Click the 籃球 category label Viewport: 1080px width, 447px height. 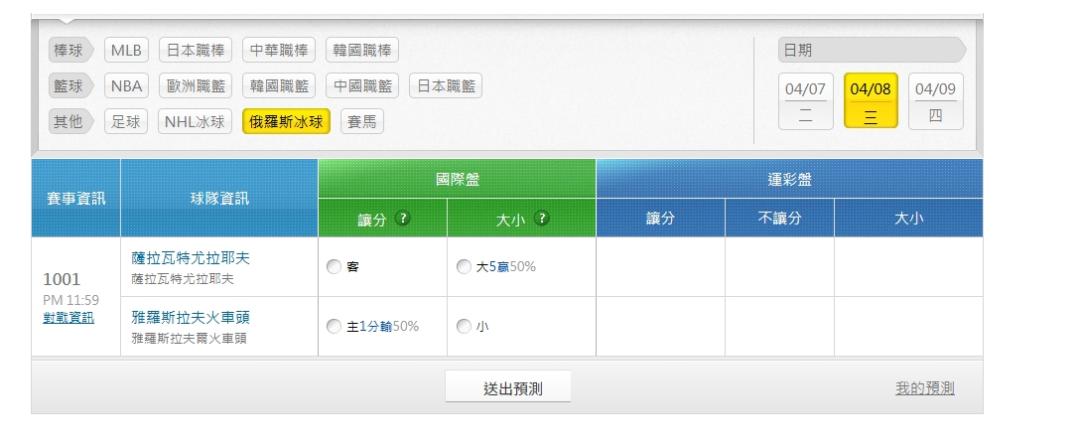69,86
